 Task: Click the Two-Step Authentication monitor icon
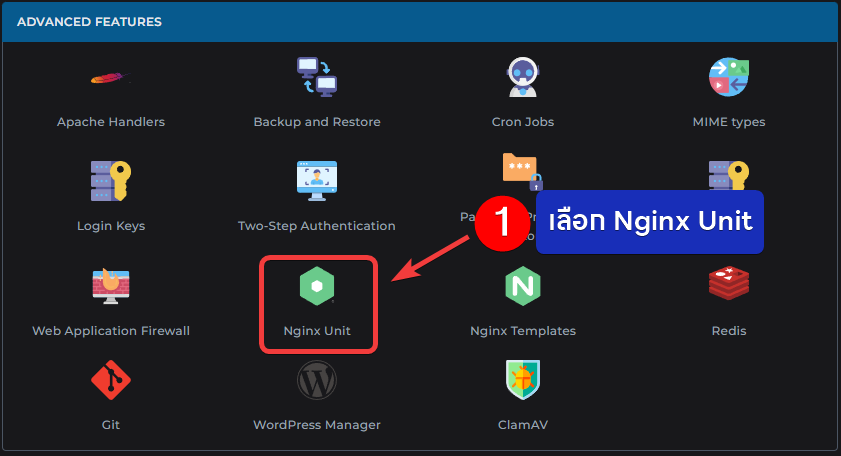tap(317, 181)
